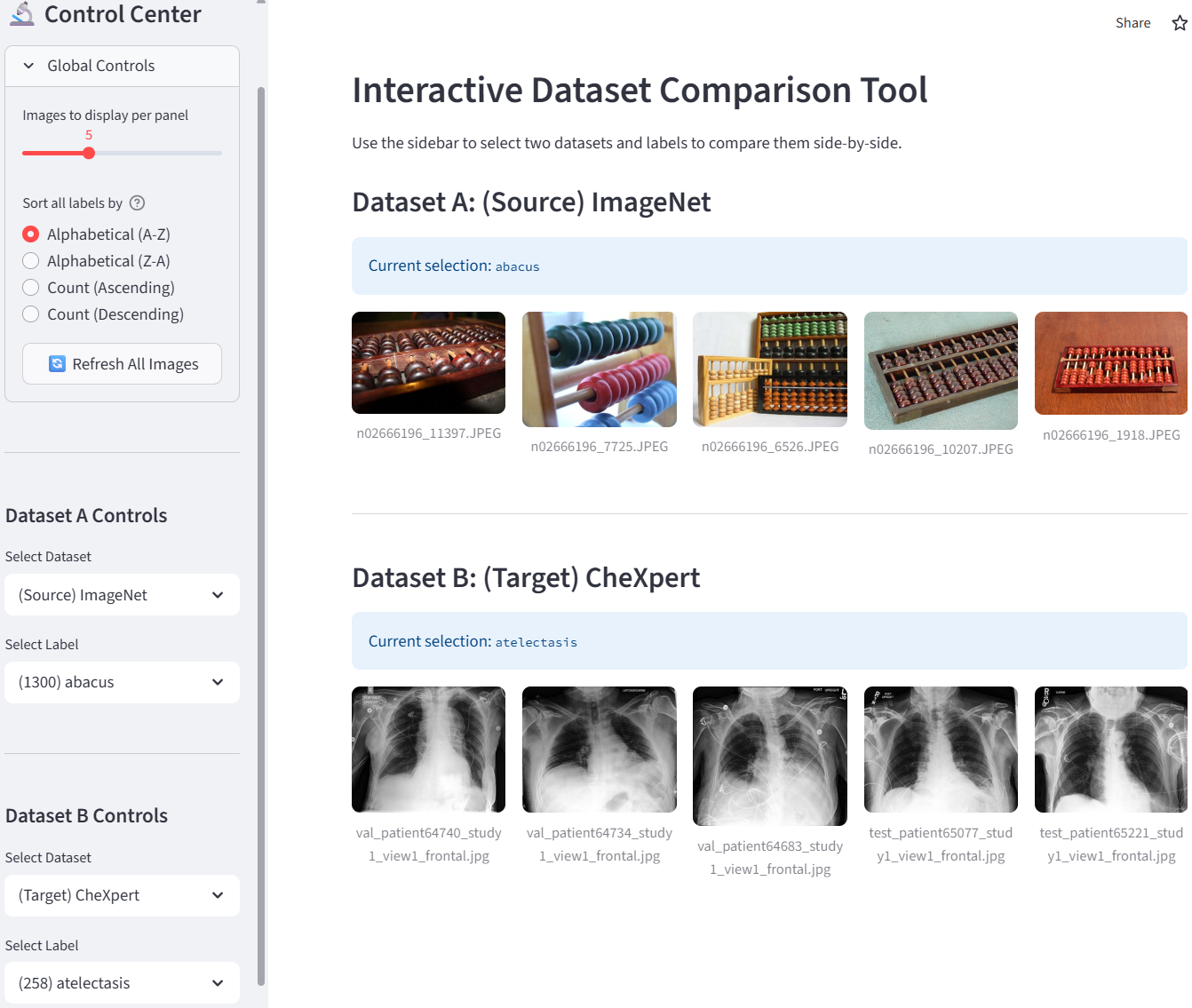This screenshot has height=1008, width=1192.
Task: Click the sidebar vertical scrollbar
Action: pos(261,536)
